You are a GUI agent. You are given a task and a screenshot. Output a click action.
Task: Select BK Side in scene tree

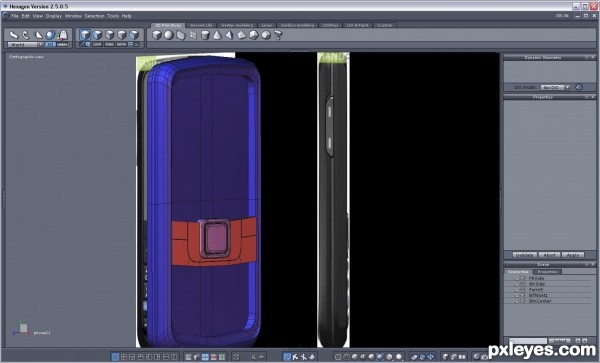(x=537, y=284)
